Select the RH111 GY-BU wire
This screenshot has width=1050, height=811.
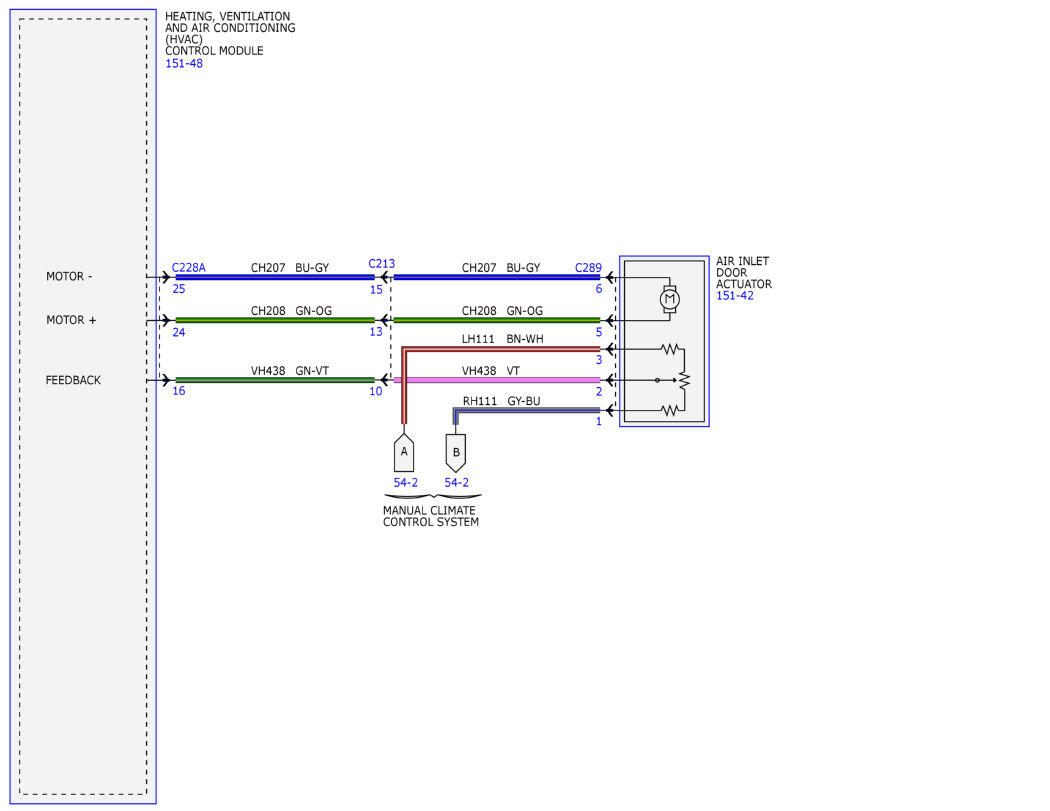526,411
